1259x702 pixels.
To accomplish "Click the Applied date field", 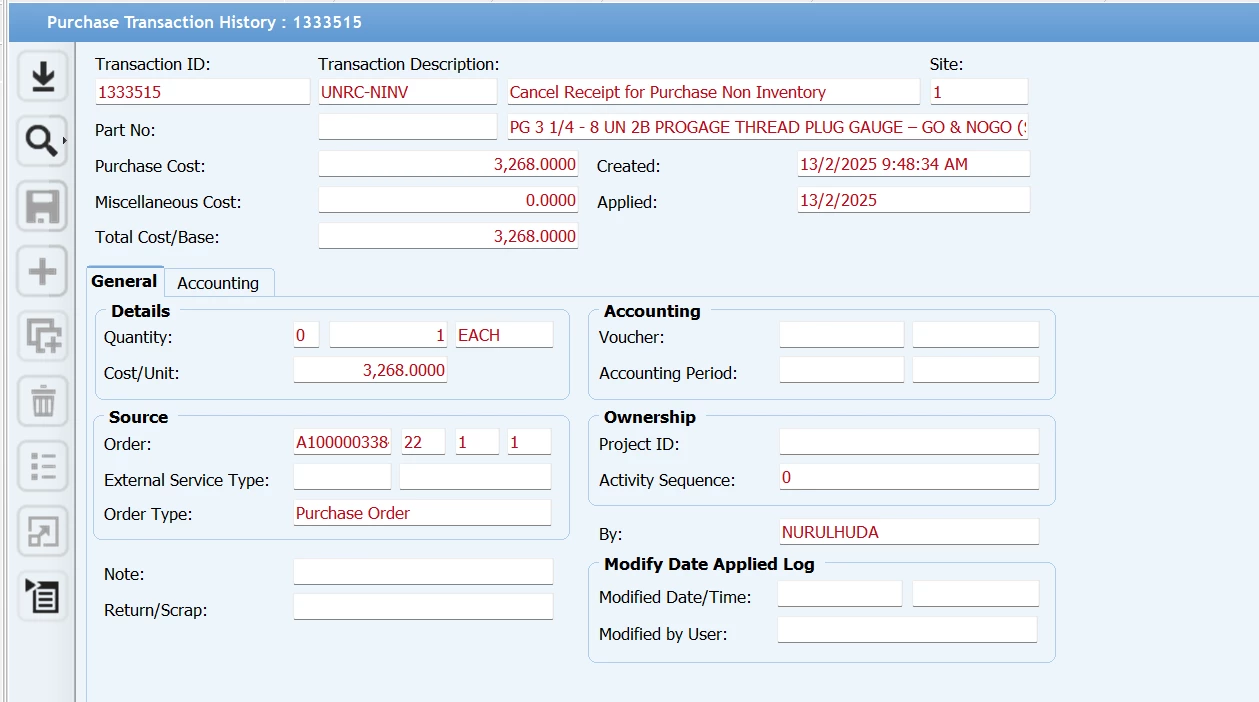I will [x=913, y=200].
